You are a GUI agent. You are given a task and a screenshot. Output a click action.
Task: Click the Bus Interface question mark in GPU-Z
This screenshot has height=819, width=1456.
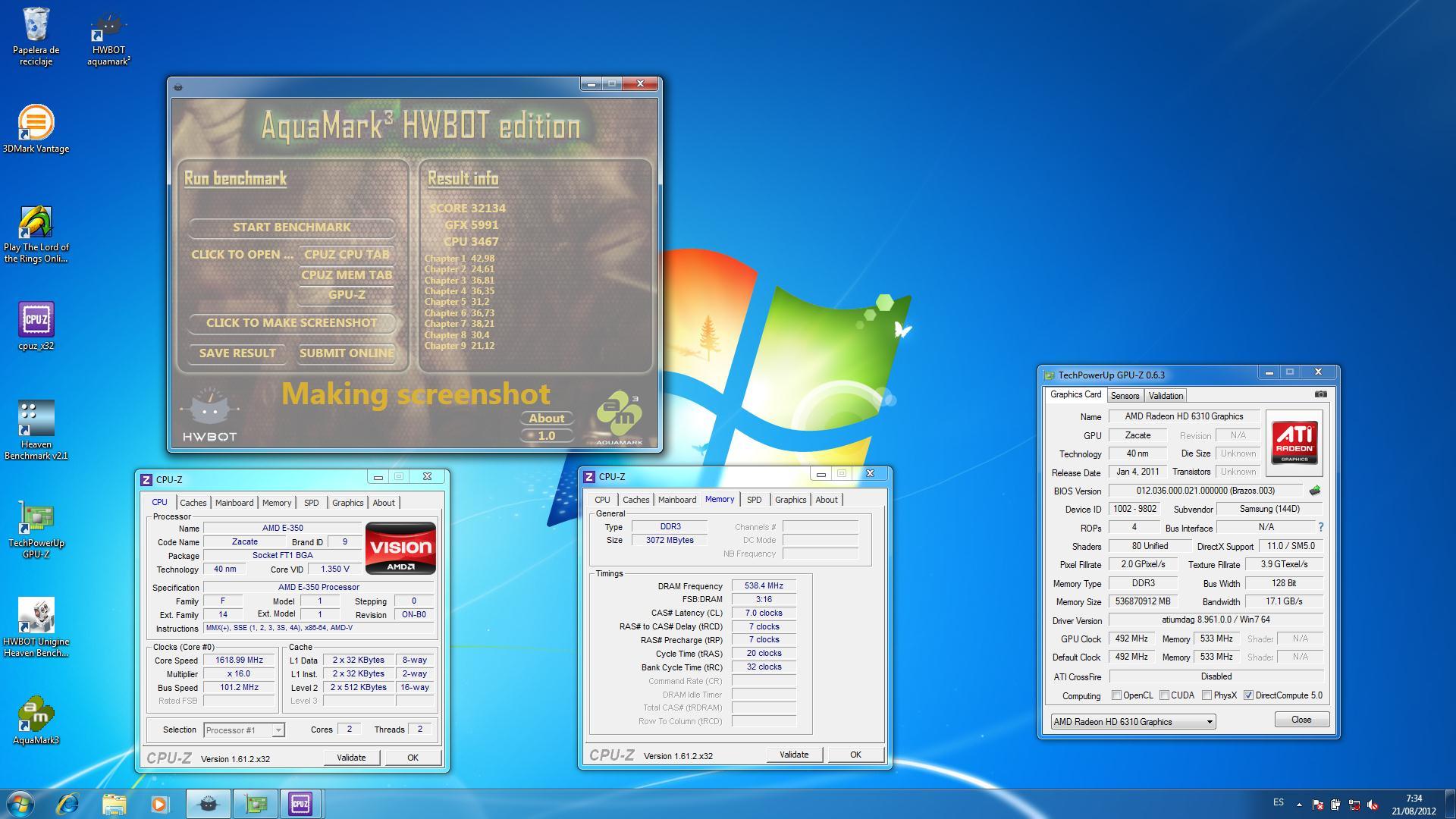point(1320,527)
